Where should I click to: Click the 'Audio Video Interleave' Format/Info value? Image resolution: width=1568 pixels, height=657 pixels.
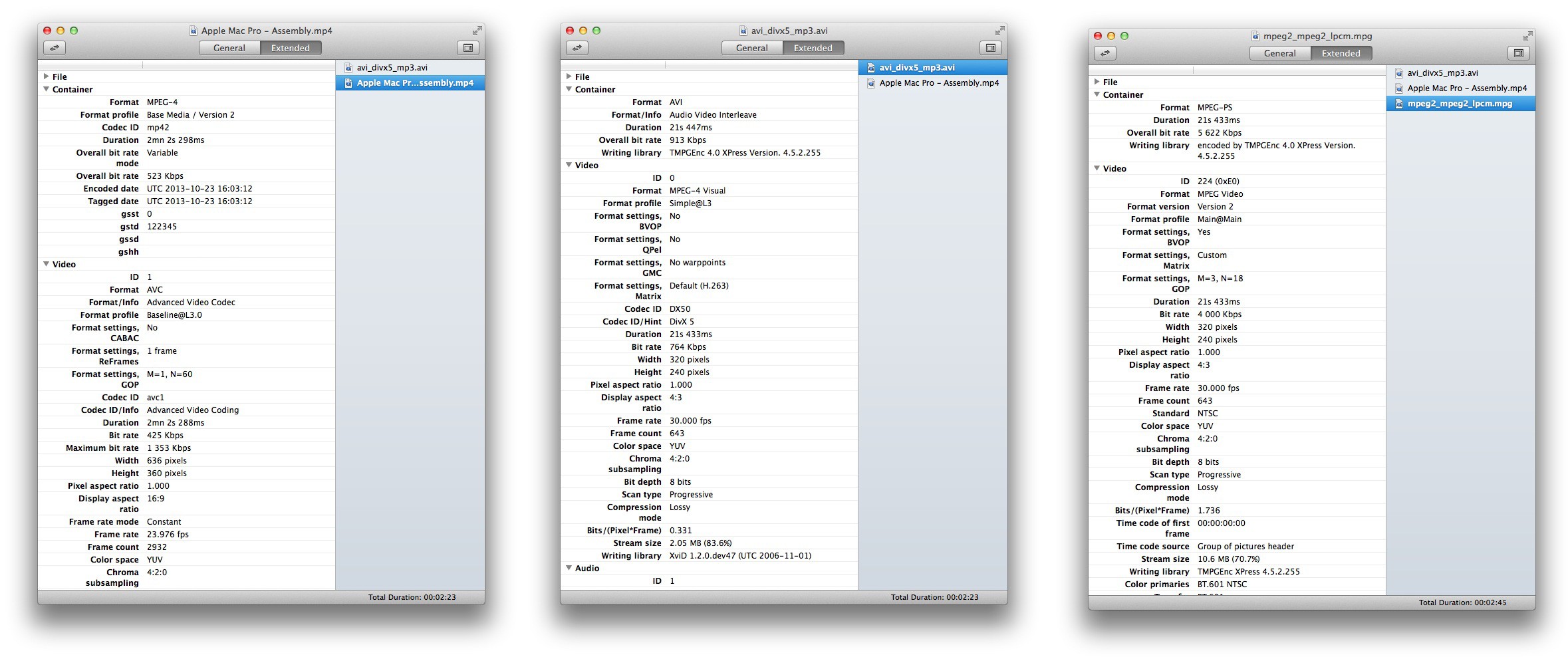coord(713,115)
